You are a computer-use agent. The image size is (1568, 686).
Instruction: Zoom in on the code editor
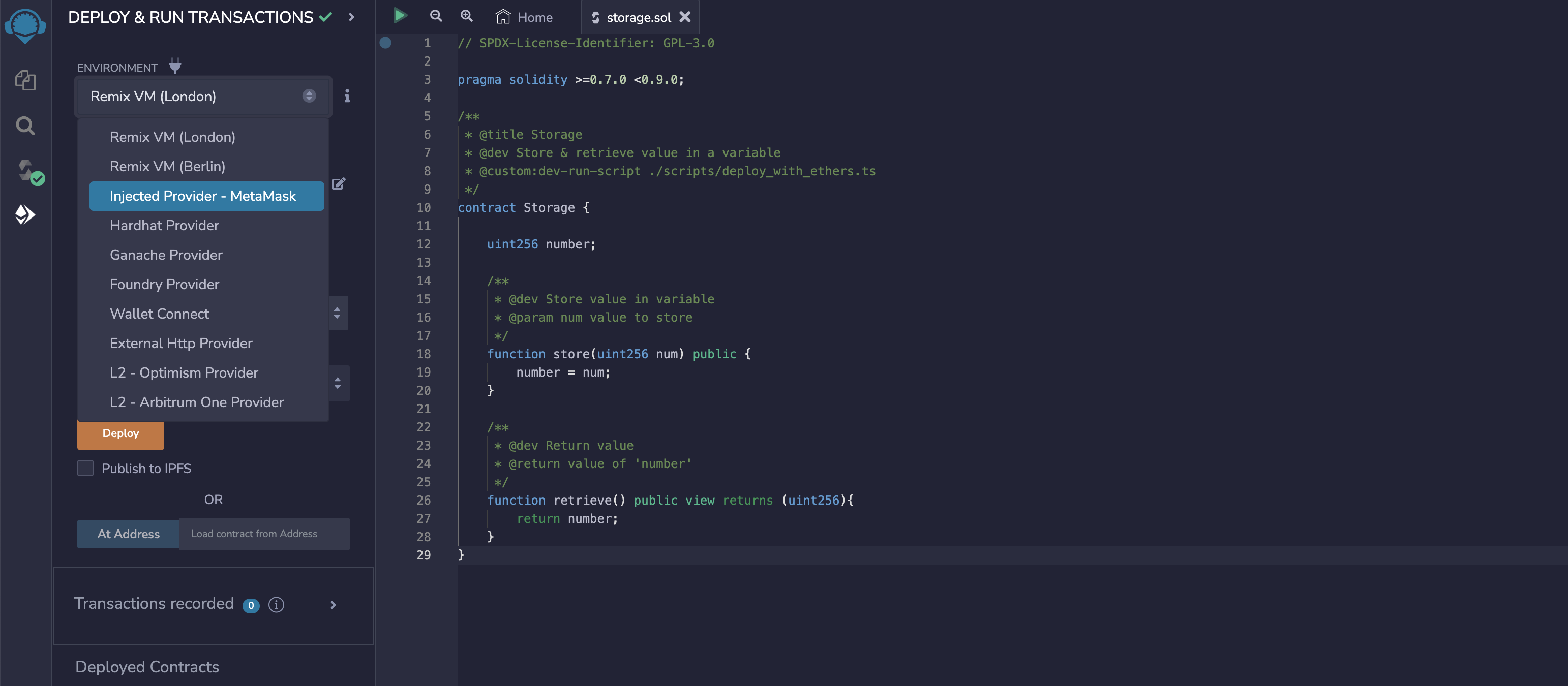click(x=466, y=16)
